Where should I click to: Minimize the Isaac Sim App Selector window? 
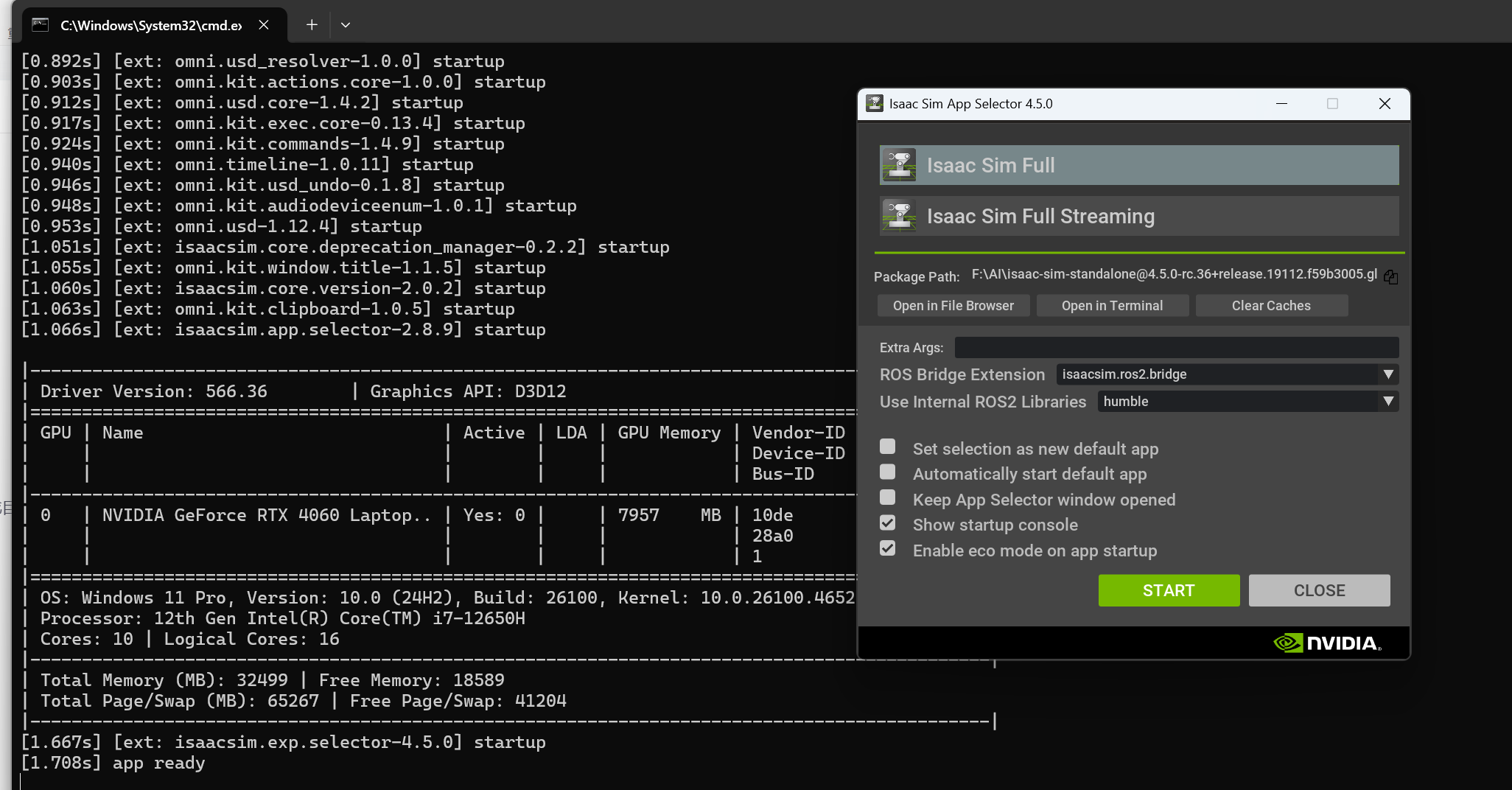(1282, 103)
